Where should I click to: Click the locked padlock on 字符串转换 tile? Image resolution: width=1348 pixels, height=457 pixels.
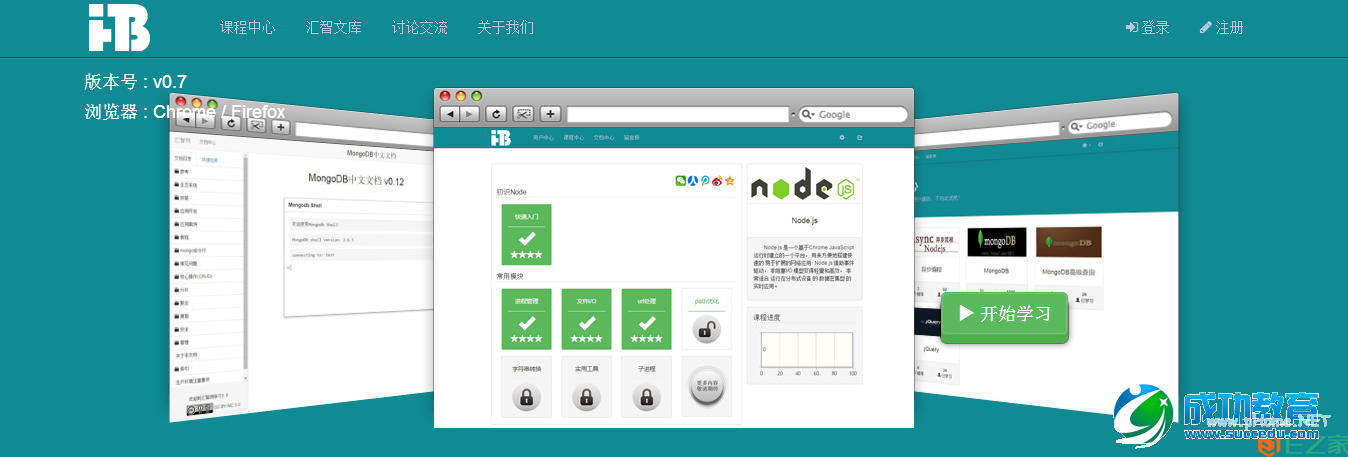(x=527, y=396)
